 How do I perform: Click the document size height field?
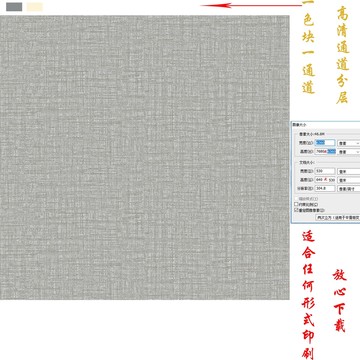pos(325,180)
